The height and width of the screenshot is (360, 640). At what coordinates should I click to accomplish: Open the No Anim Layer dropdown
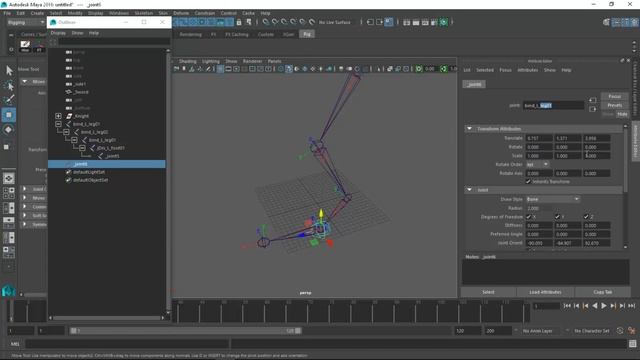(540, 331)
